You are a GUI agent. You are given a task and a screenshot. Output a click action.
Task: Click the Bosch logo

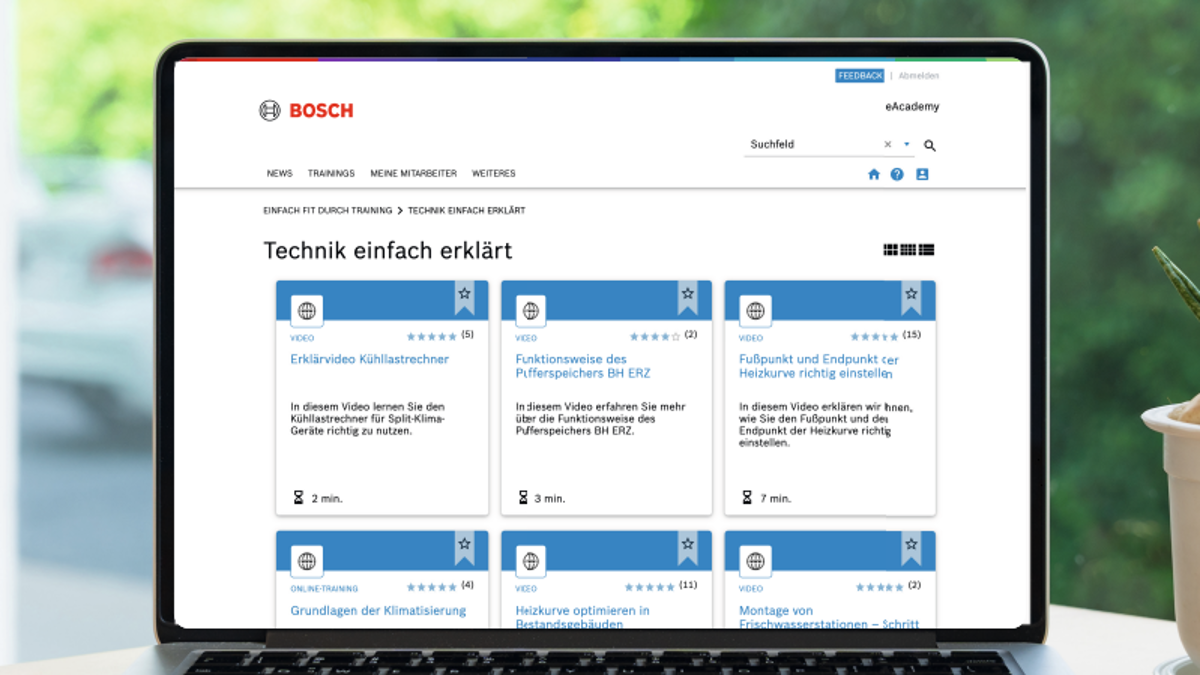pyautogui.click(x=306, y=111)
